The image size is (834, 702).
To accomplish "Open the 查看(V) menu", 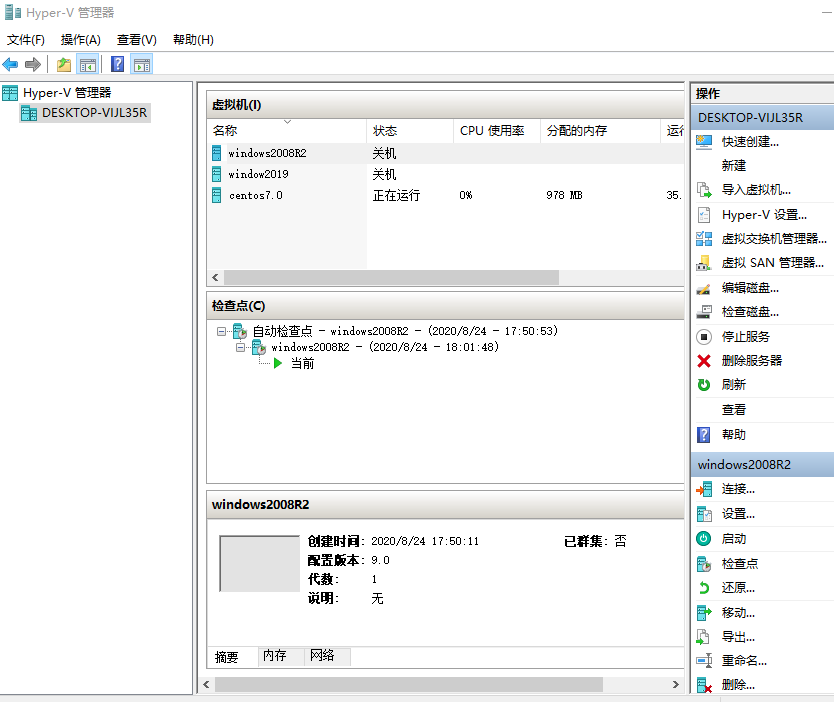I will (x=137, y=40).
